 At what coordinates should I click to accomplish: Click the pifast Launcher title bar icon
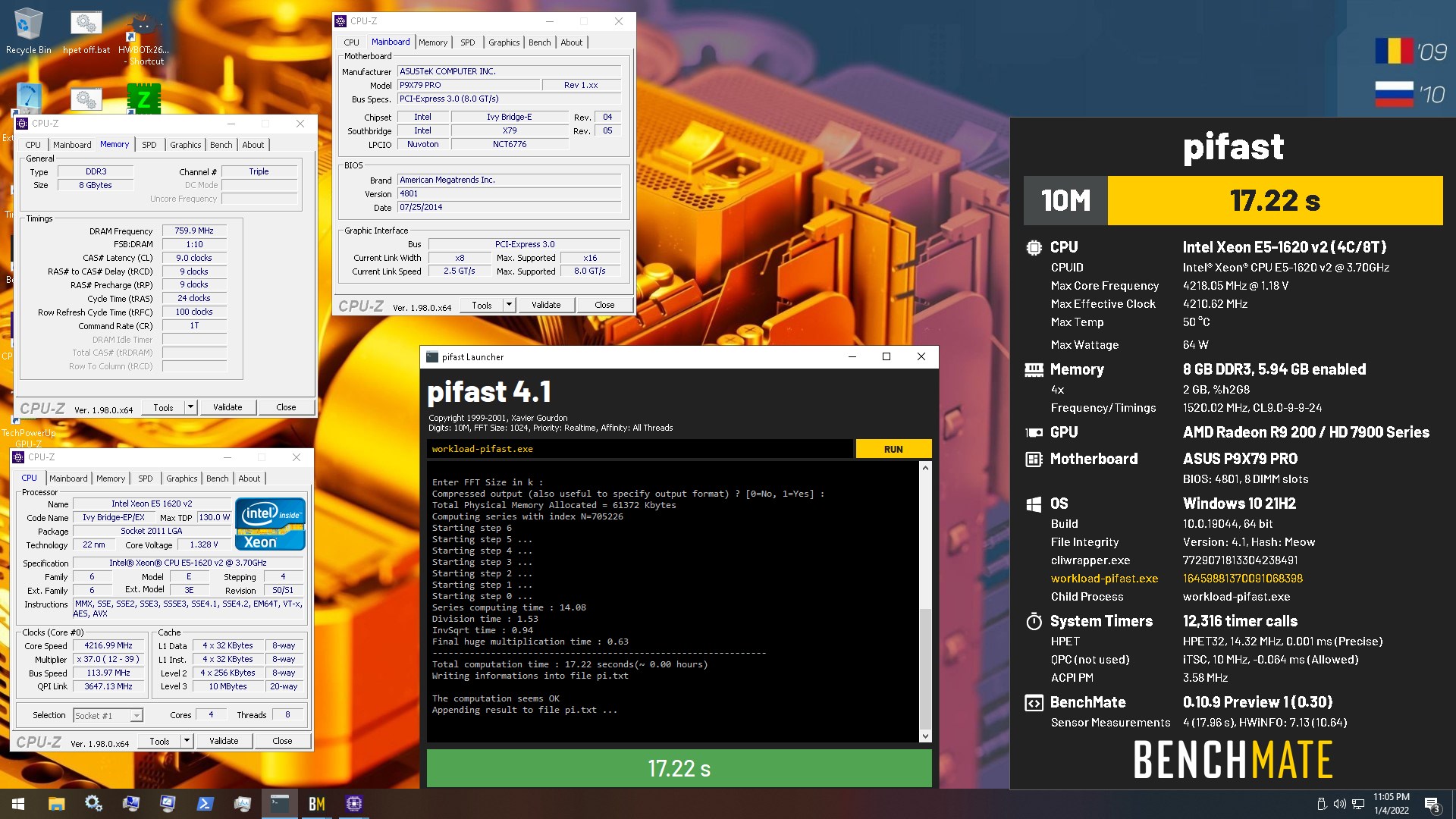tap(432, 357)
